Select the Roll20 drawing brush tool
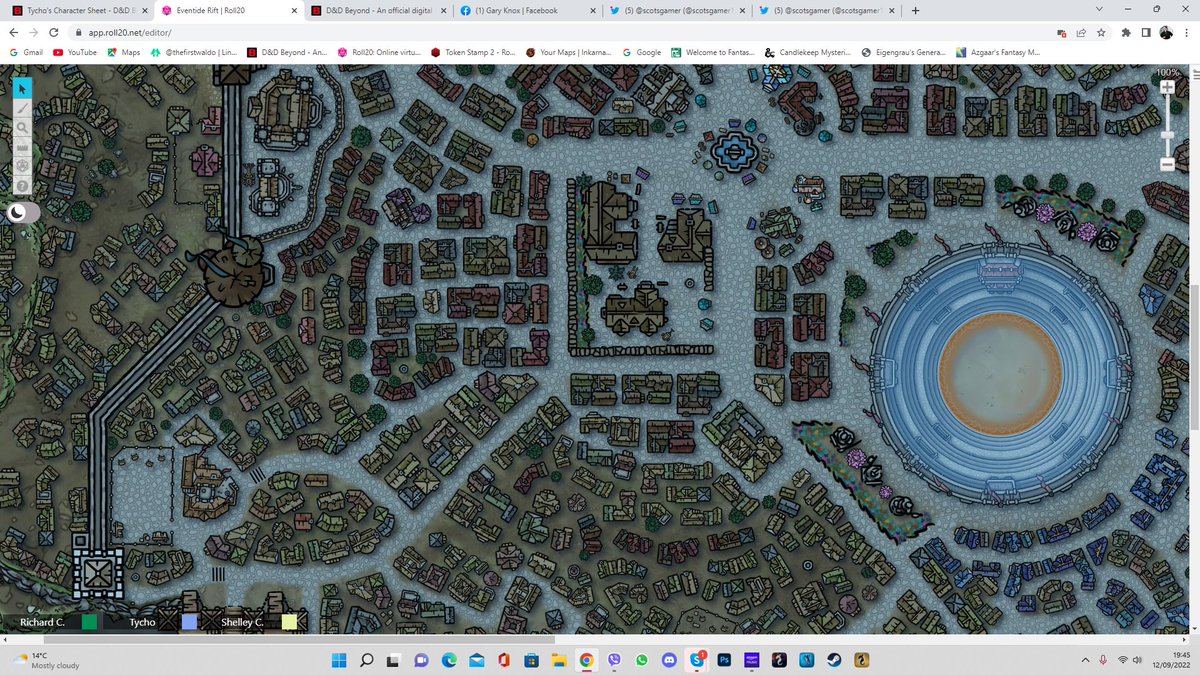This screenshot has height=675, width=1200. click(x=22, y=108)
